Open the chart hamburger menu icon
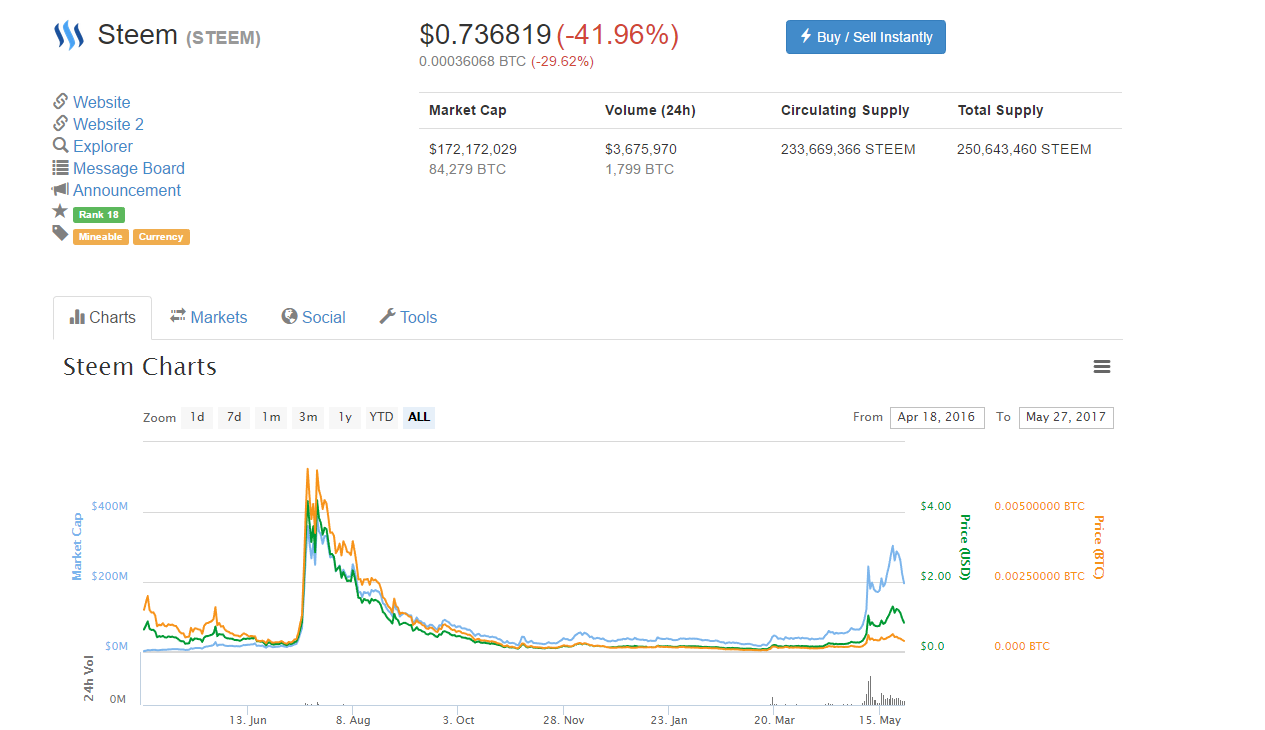 coord(1102,367)
